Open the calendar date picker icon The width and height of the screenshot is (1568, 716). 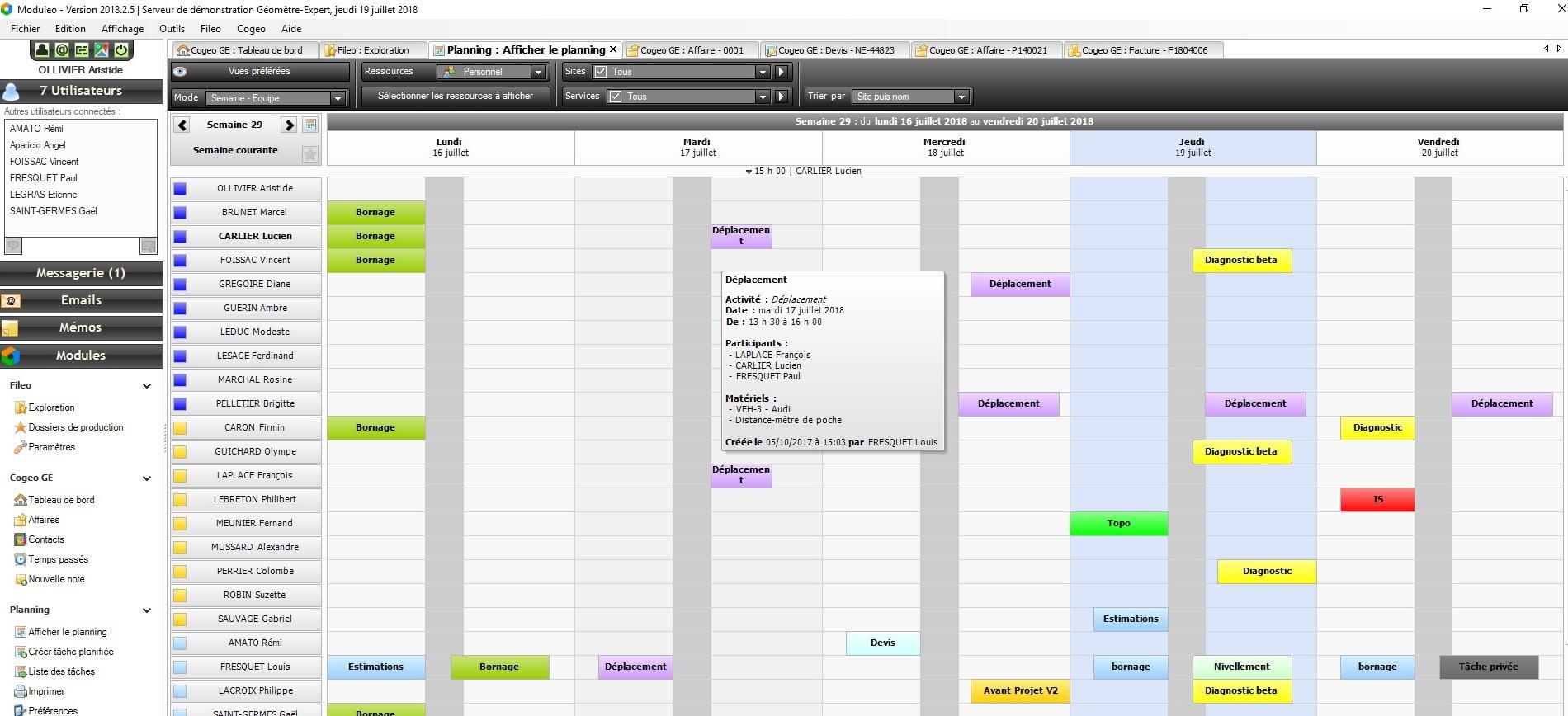click(310, 125)
